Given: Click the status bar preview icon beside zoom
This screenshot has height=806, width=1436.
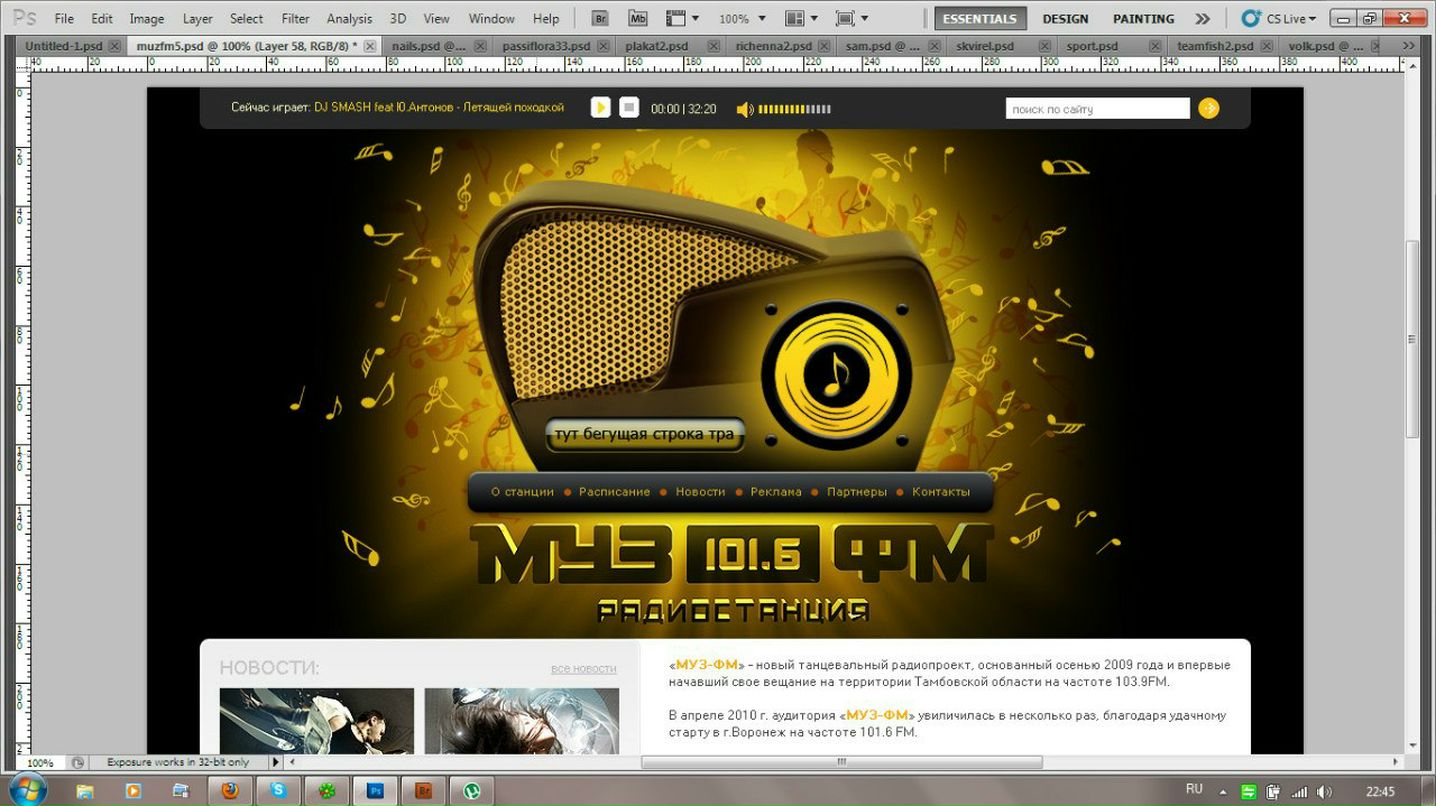Looking at the screenshot, I should [x=78, y=762].
